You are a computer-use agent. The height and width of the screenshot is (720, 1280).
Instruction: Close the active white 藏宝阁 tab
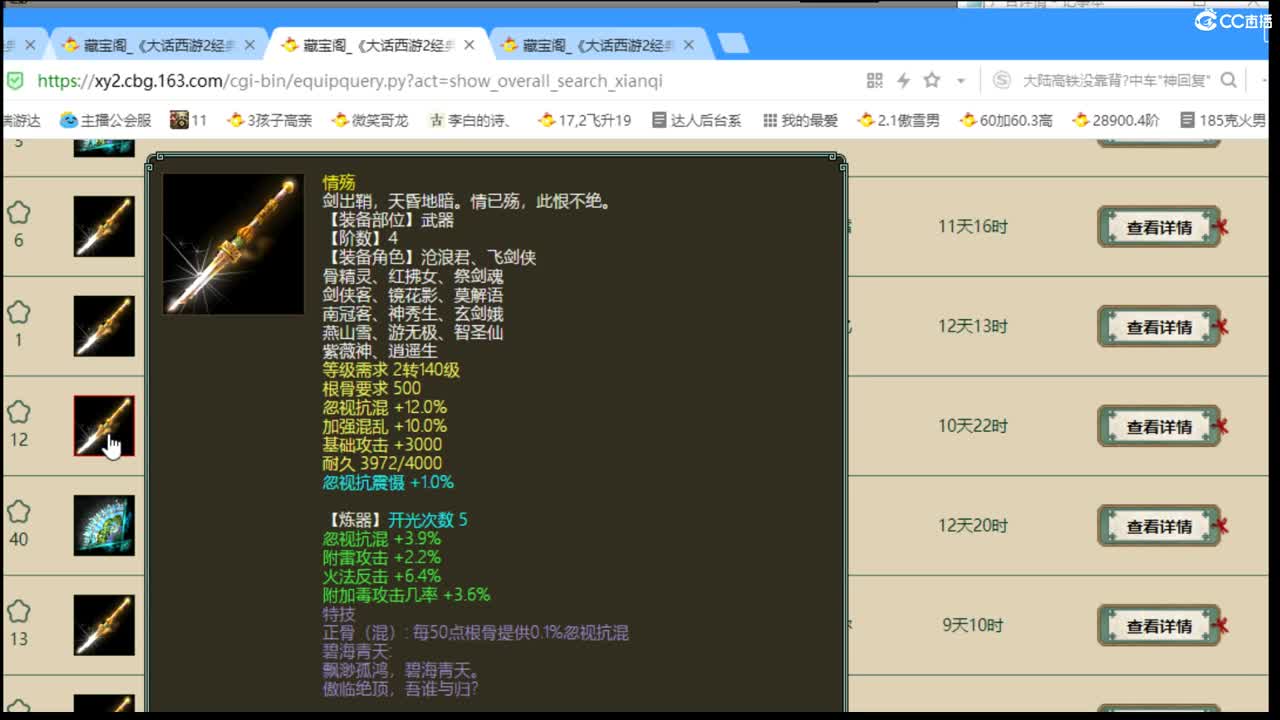click(x=469, y=45)
